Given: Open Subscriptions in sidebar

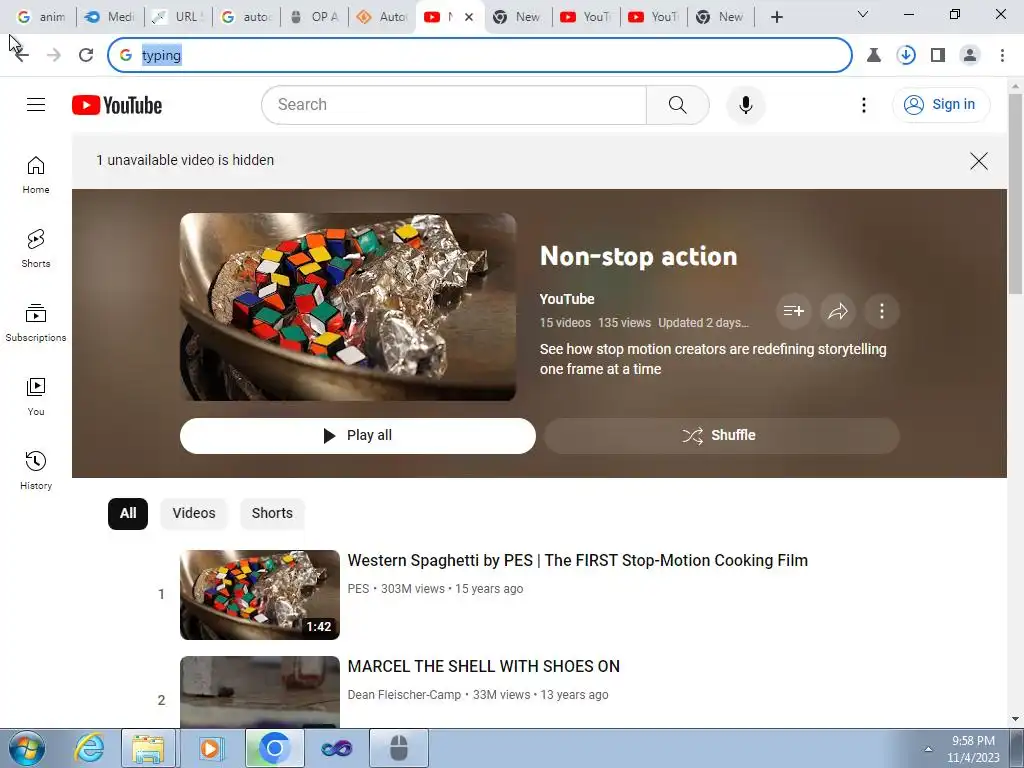Looking at the screenshot, I should click(x=36, y=323).
